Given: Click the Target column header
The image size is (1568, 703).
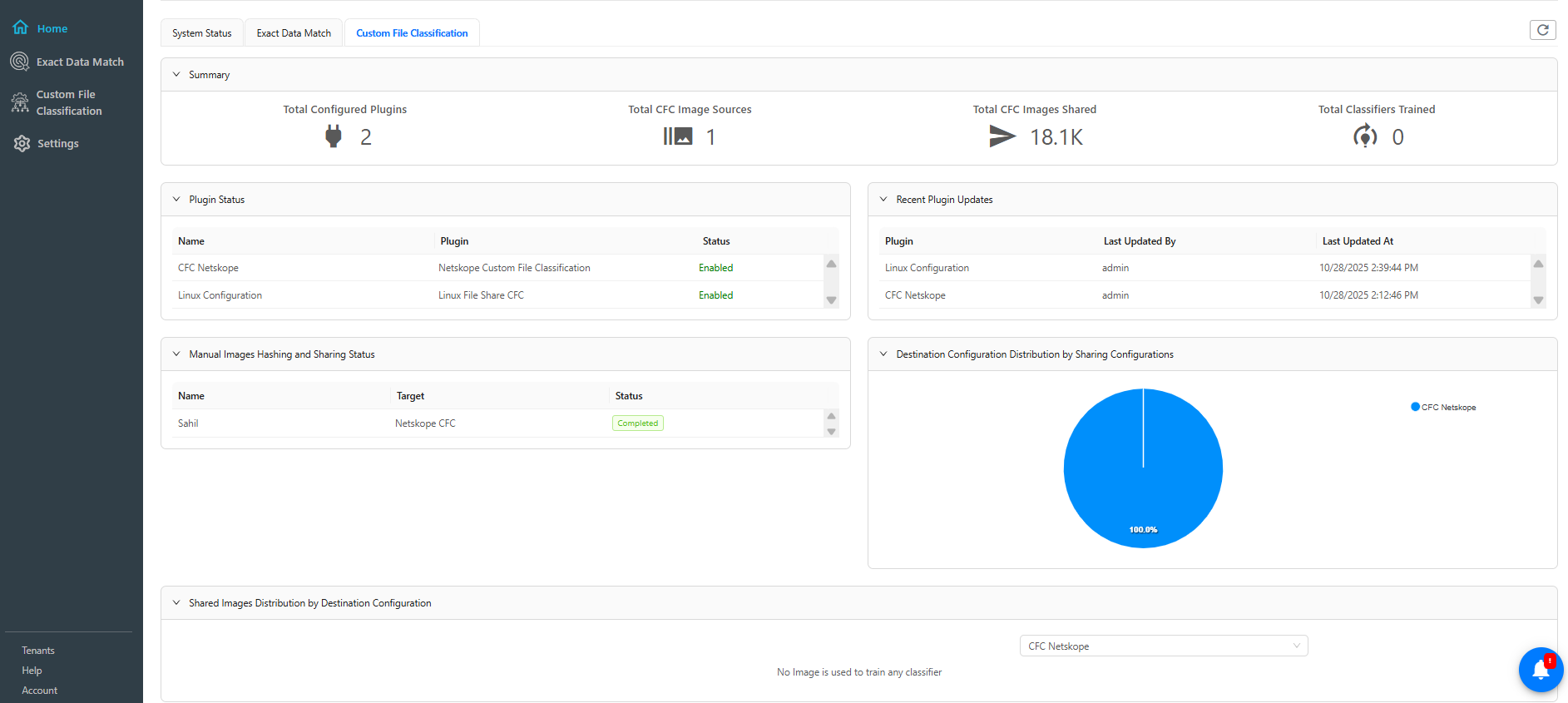Looking at the screenshot, I should (x=410, y=396).
